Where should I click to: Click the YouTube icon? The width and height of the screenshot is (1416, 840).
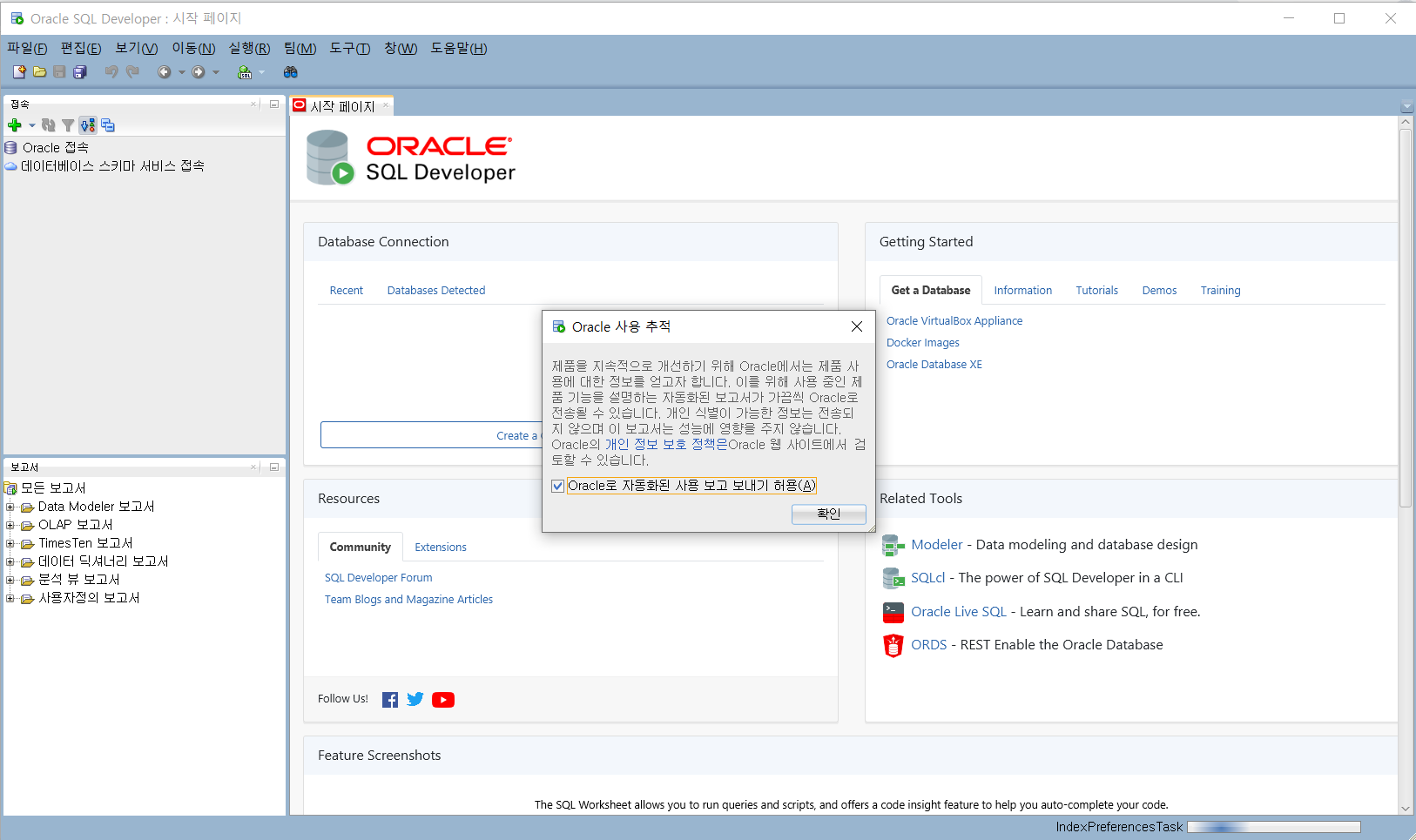pyautogui.click(x=443, y=700)
